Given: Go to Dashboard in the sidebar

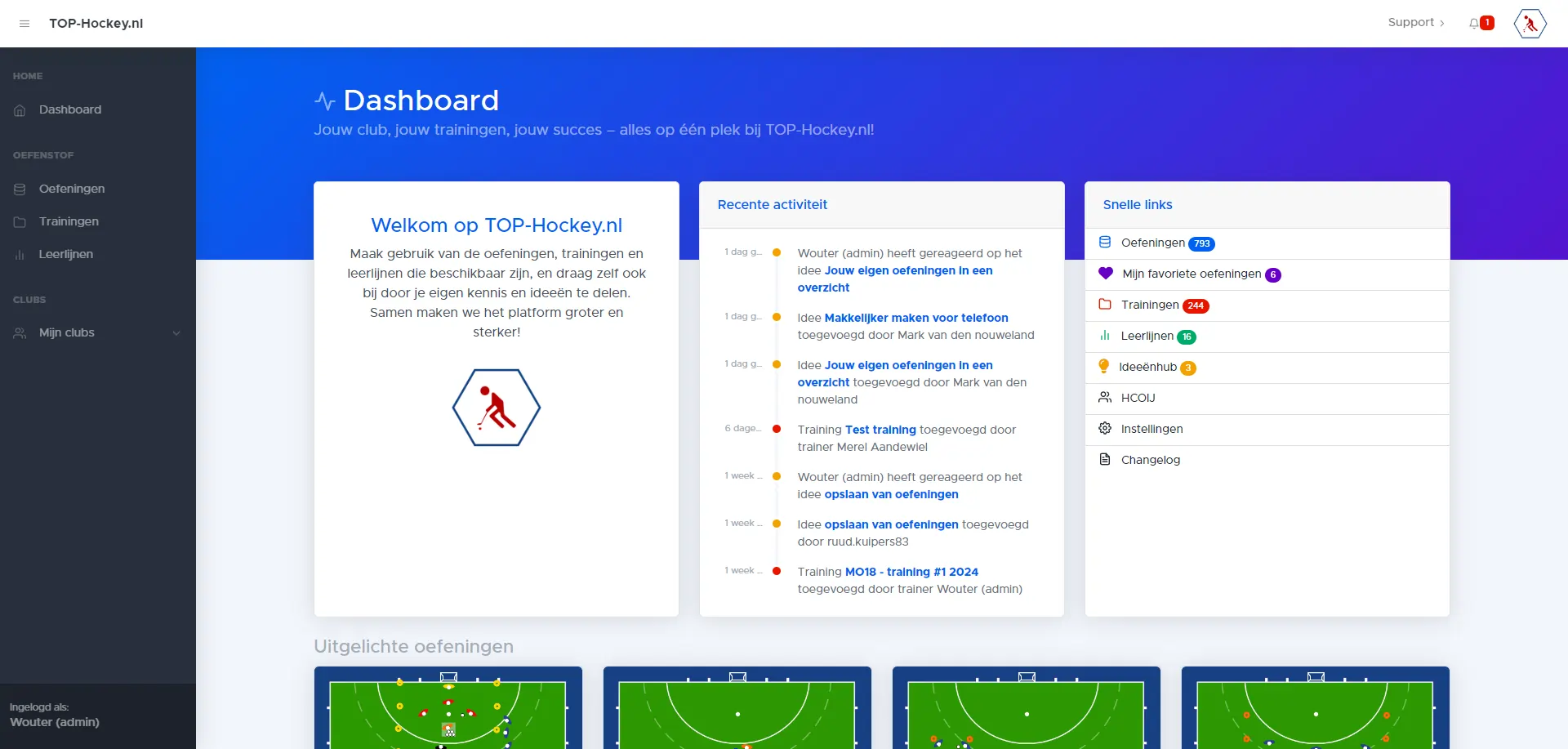Looking at the screenshot, I should 70,110.
